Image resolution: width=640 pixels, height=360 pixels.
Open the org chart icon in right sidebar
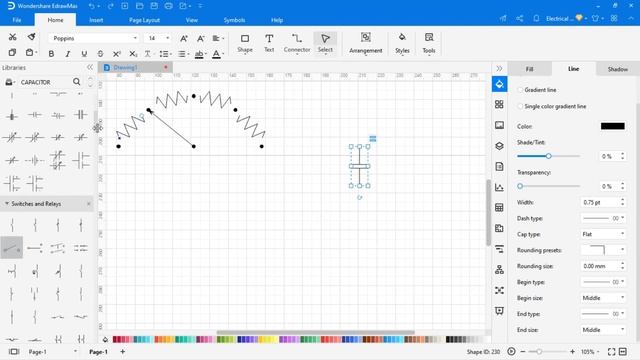click(499, 270)
